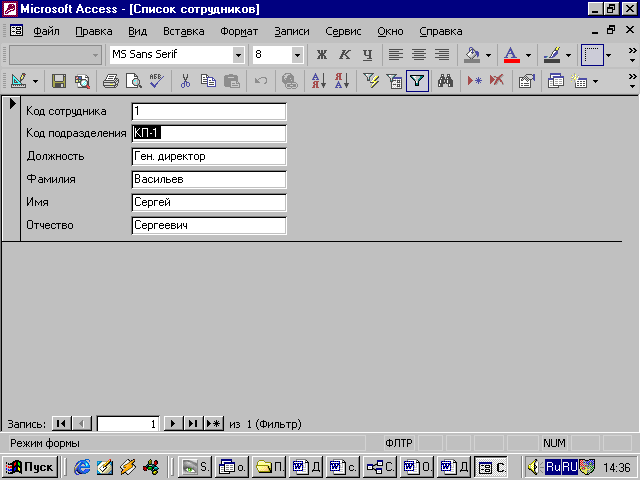Screen dimensions: 640x480
Task: Open the MS Sans Serif font dropdown
Action: point(236,54)
